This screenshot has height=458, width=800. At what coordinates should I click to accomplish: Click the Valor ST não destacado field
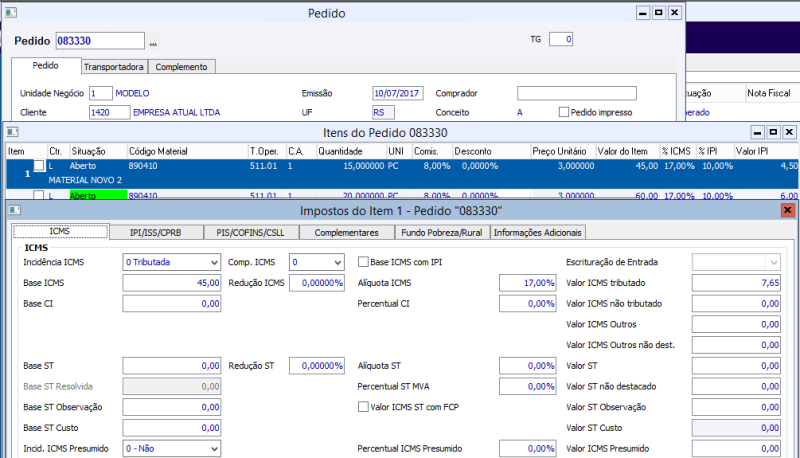[x=736, y=387]
